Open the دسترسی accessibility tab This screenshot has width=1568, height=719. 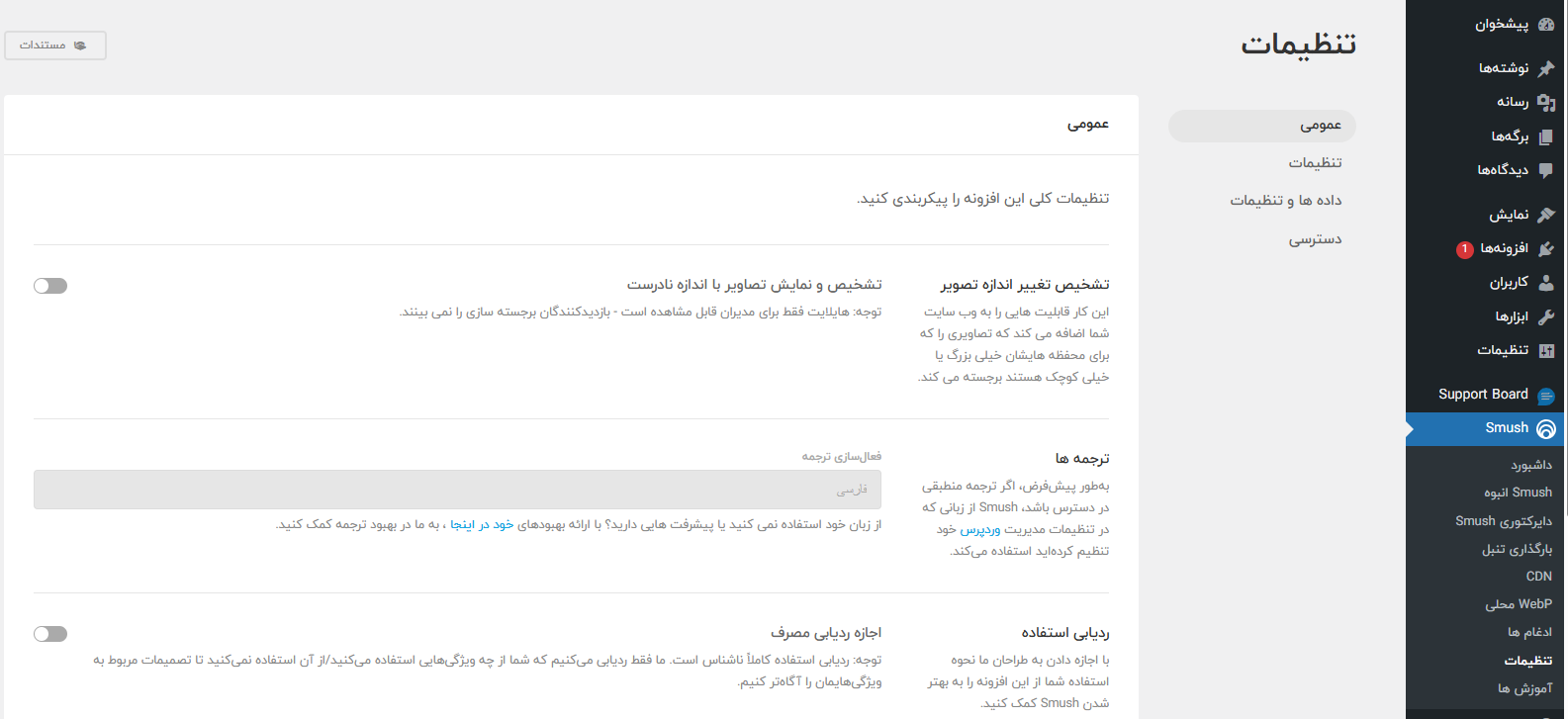pyautogui.click(x=1315, y=239)
